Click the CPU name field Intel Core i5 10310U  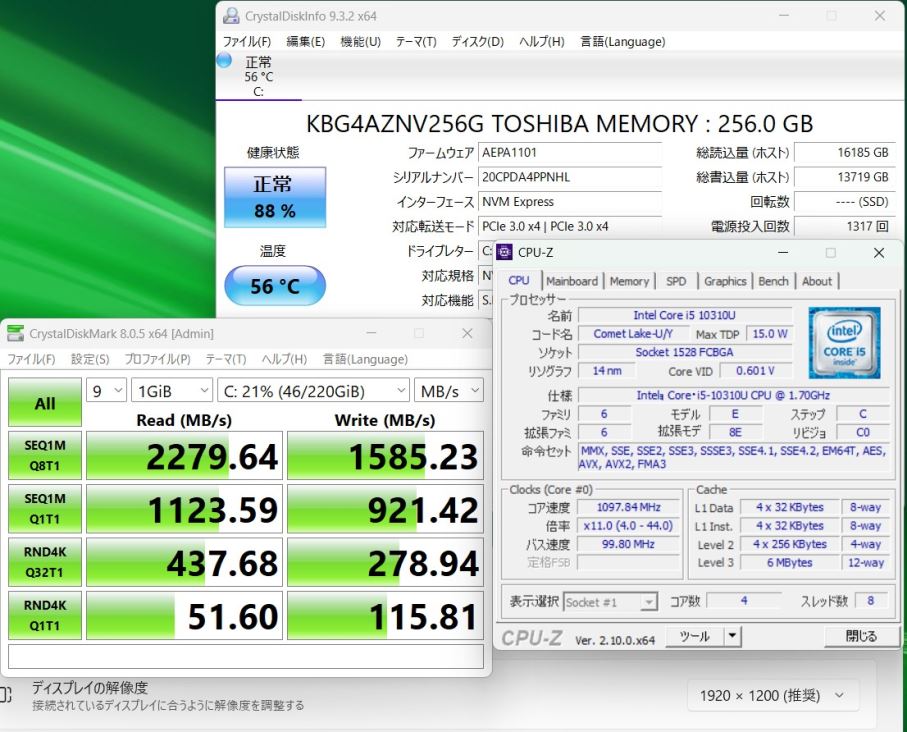tap(685, 315)
